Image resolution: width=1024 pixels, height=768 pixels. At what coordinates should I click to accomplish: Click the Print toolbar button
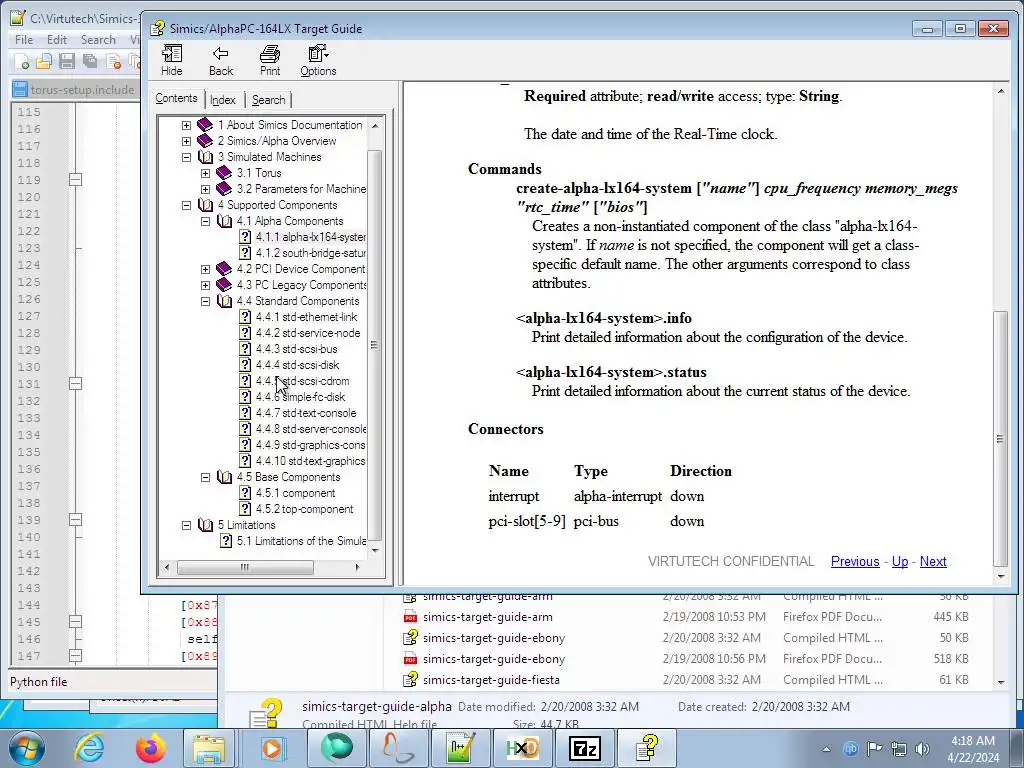point(270,61)
